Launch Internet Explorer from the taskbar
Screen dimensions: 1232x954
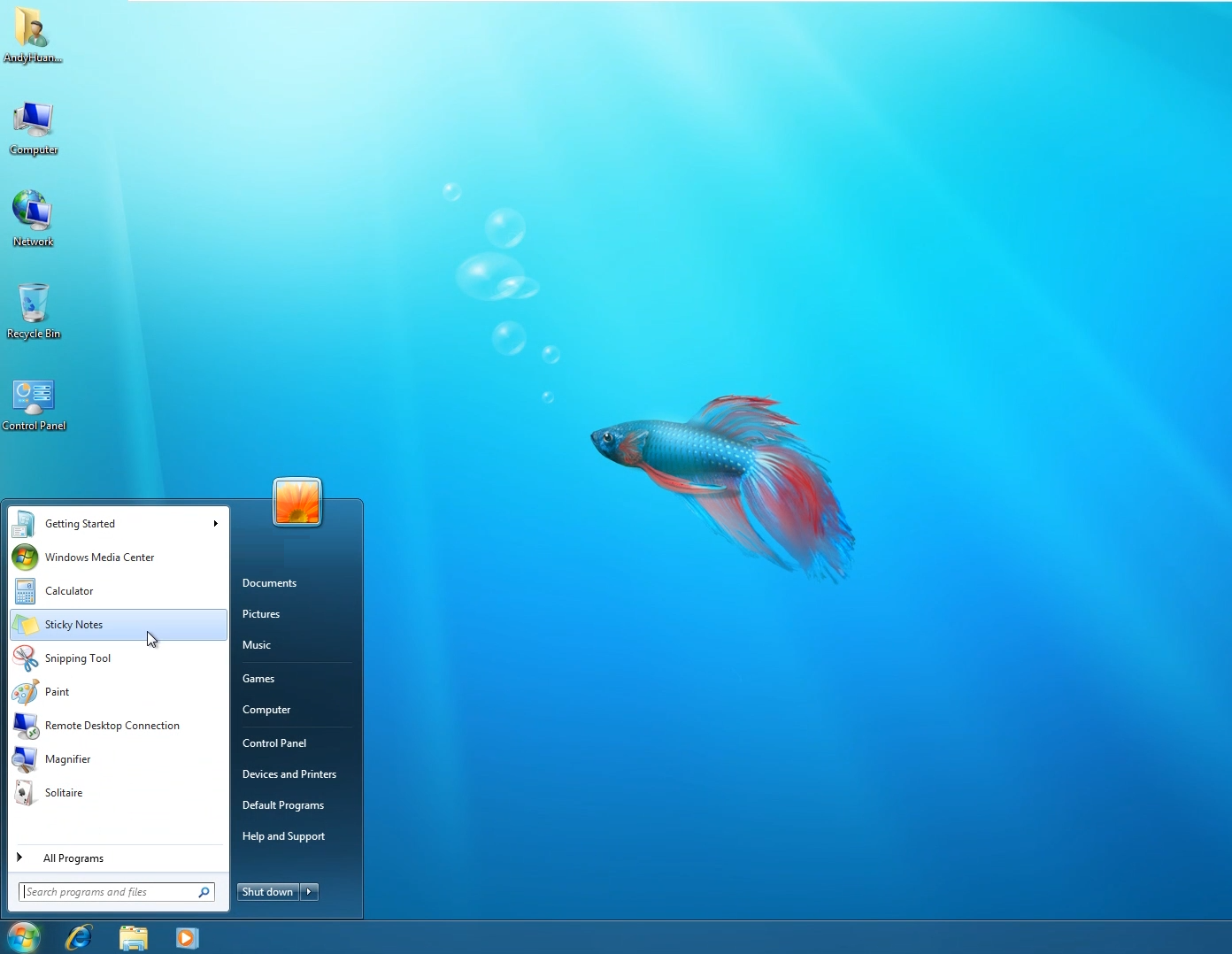(x=79, y=937)
